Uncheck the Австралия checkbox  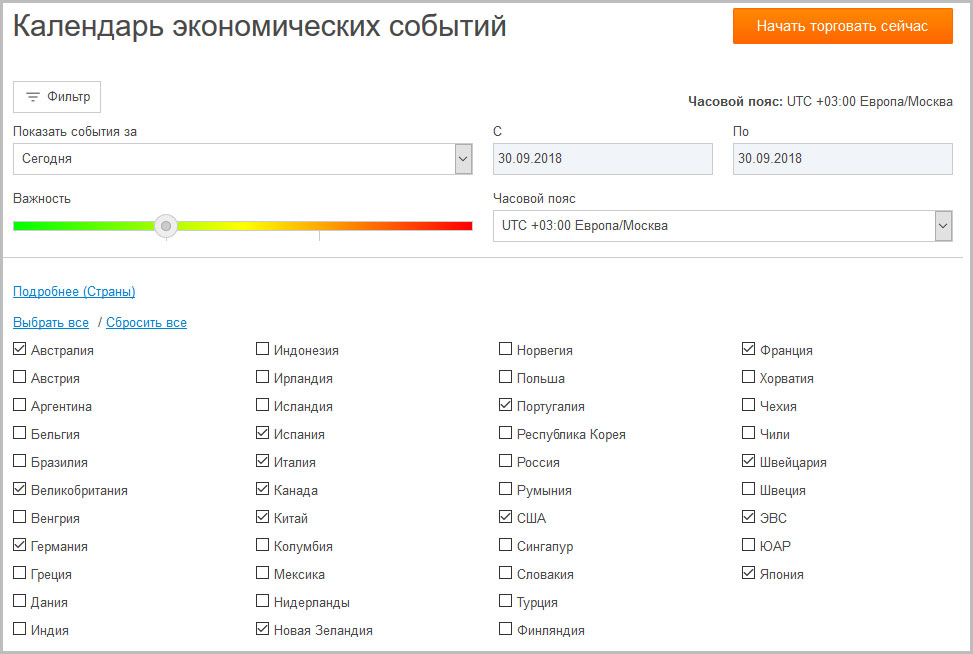[x=20, y=350]
